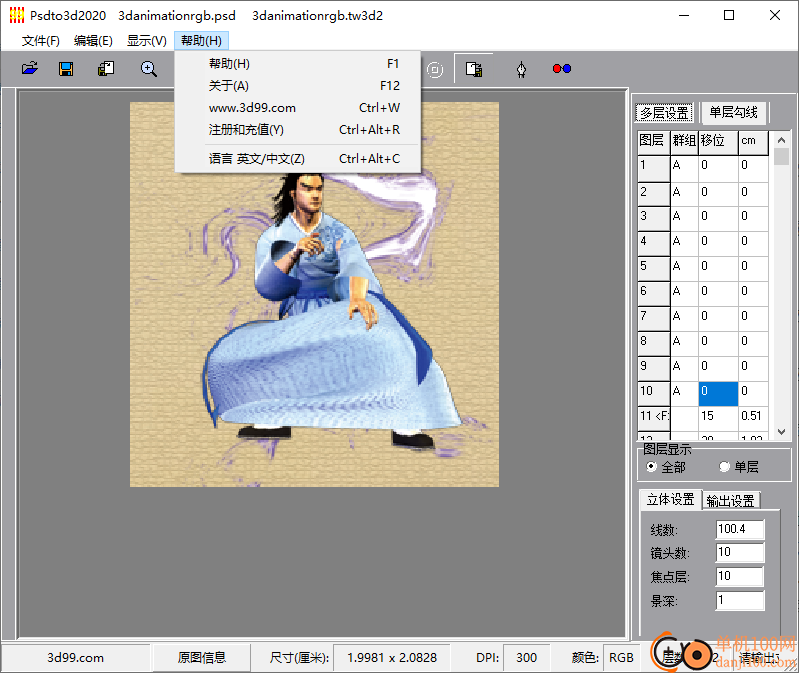The height and width of the screenshot is (673, 799).
Task: Click the circular target toolbar icon
Action: (435, 69)
